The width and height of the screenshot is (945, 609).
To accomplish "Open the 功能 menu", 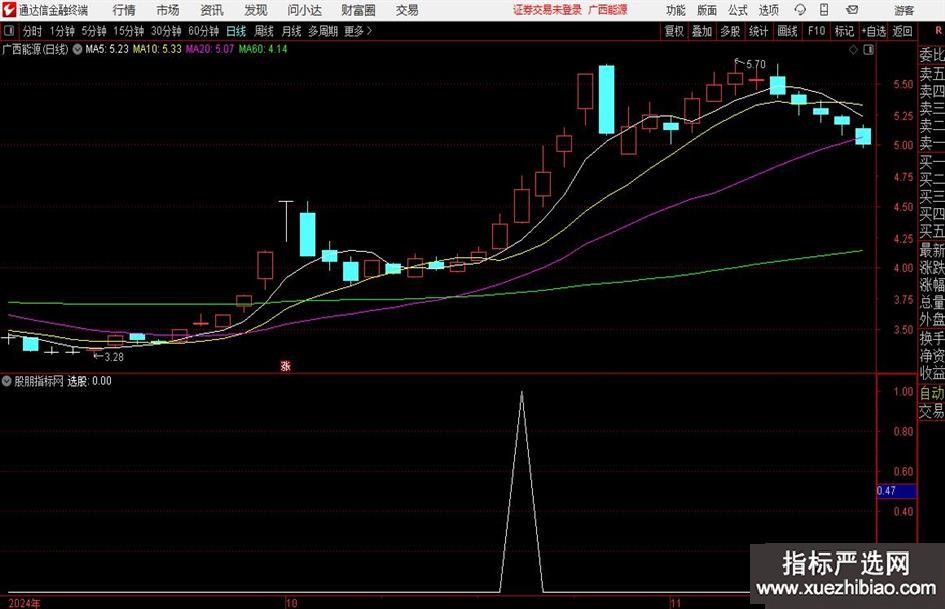I will point(676,10).
